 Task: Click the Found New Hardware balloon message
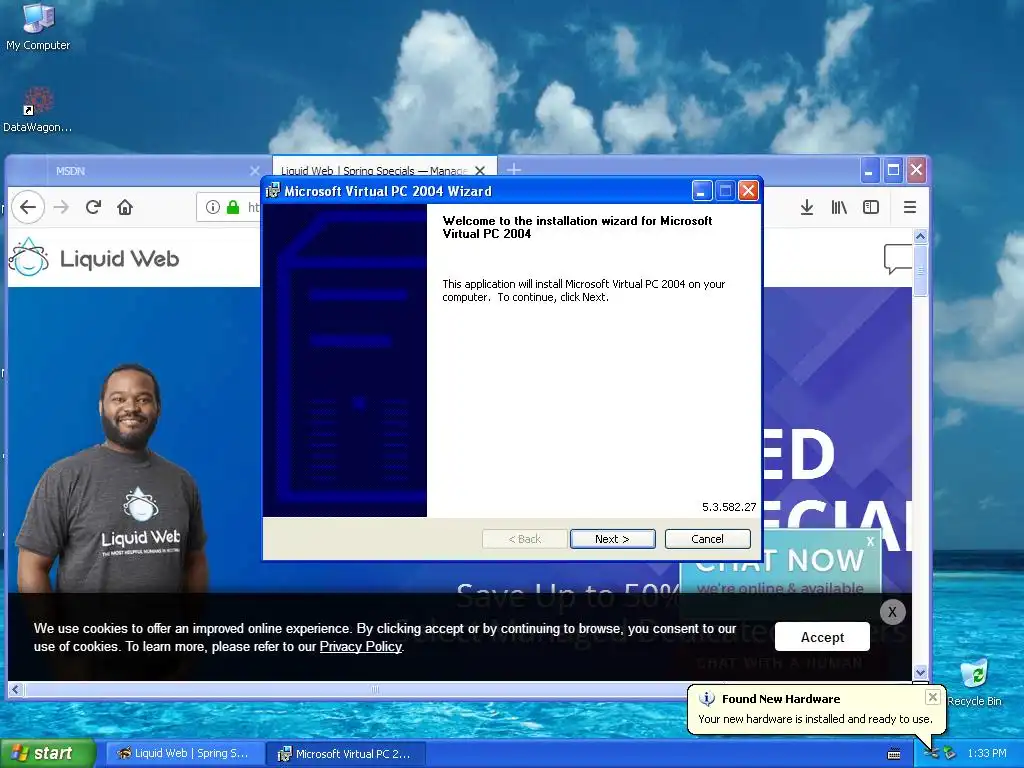point(815,718)
